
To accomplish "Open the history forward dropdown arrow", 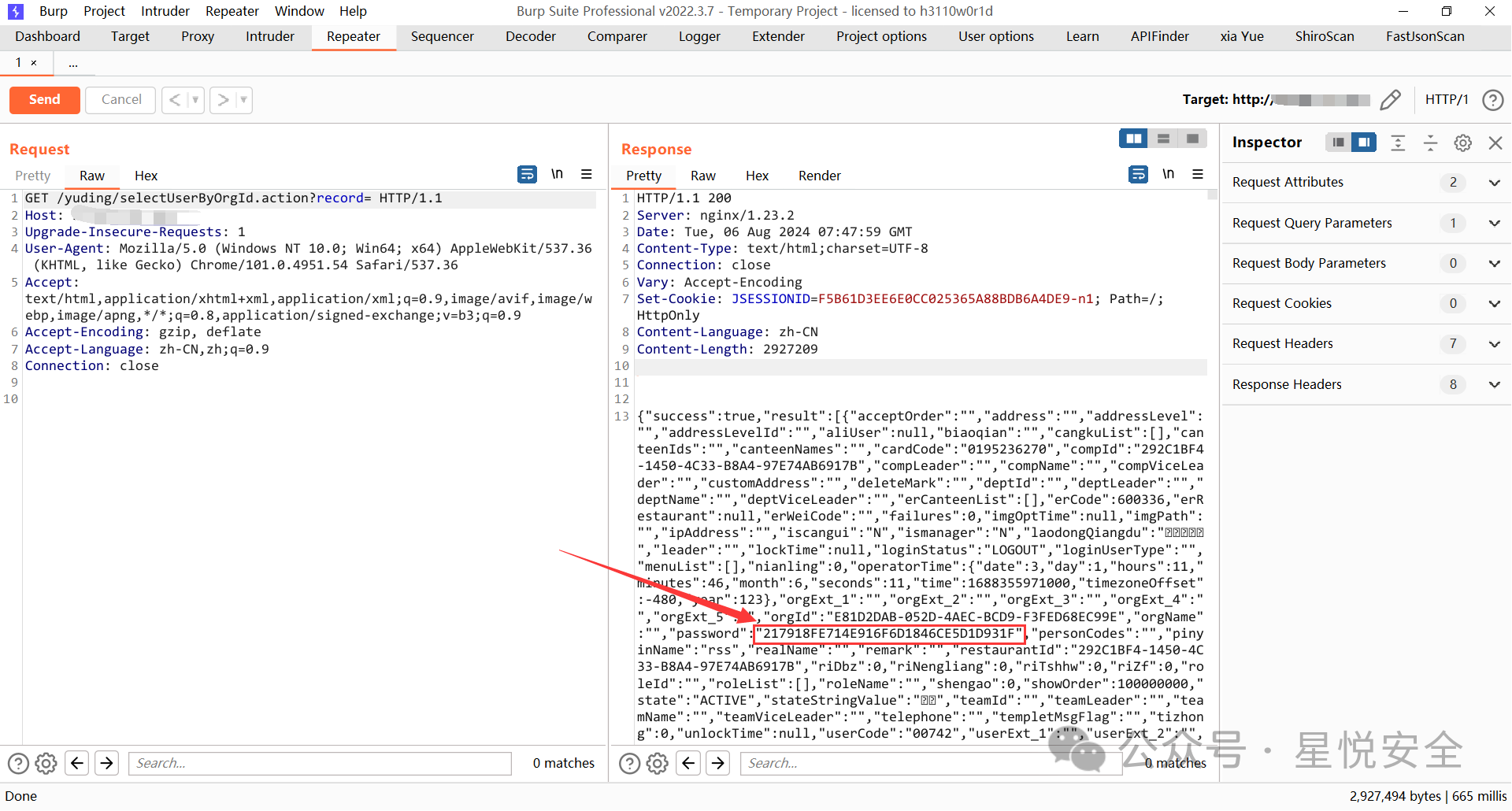I will tap(243, 100).
